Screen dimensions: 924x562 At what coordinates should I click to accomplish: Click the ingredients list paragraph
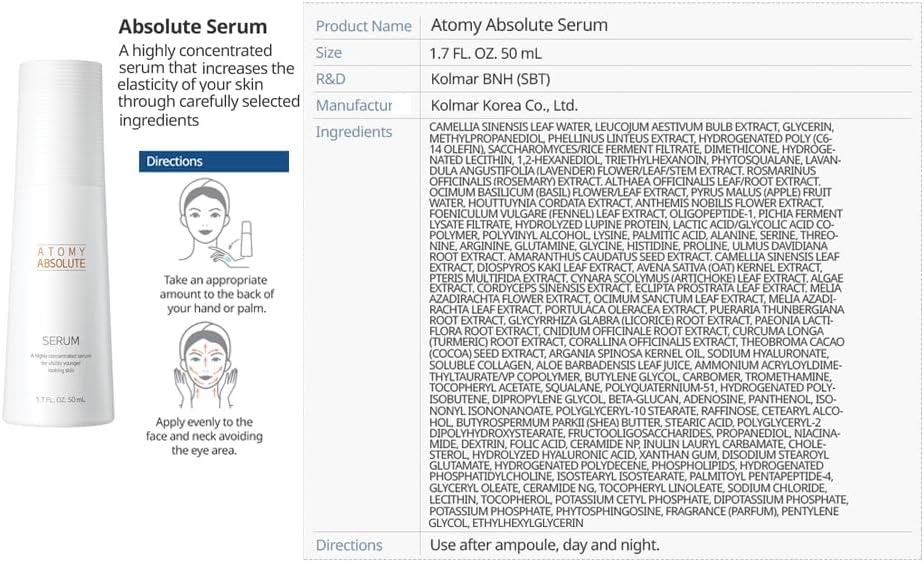coord(638,325)
